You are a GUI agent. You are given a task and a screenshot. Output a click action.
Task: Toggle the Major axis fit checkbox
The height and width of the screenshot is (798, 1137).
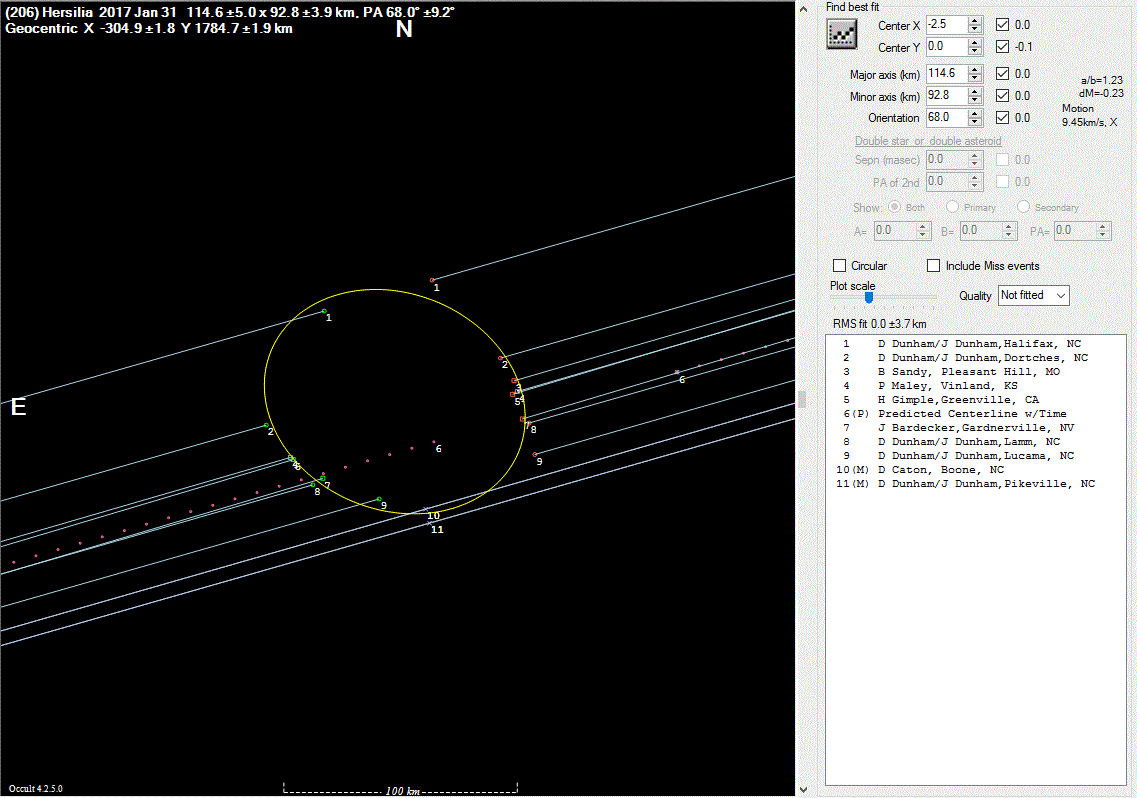coord(1002,73)
